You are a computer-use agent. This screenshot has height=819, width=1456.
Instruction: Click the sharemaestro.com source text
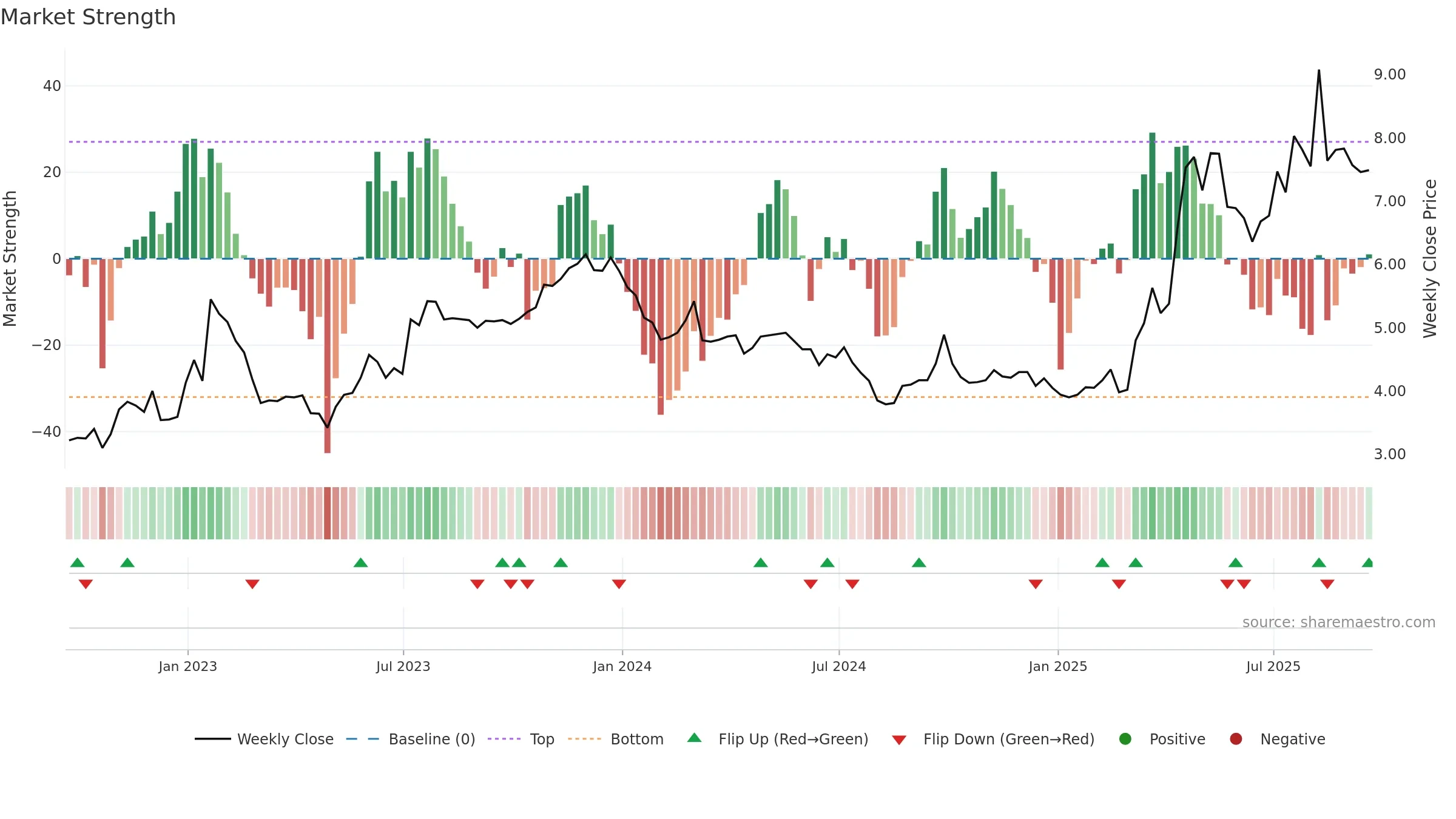1339,622
